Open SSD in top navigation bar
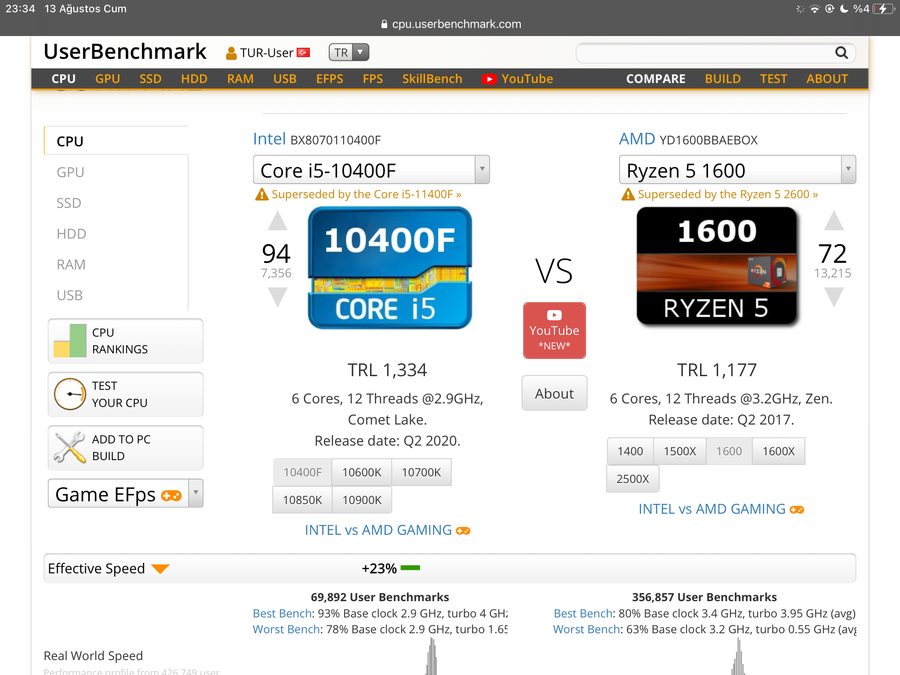The width and height of the screenshot is (900, 675). [x=150, y=79]
